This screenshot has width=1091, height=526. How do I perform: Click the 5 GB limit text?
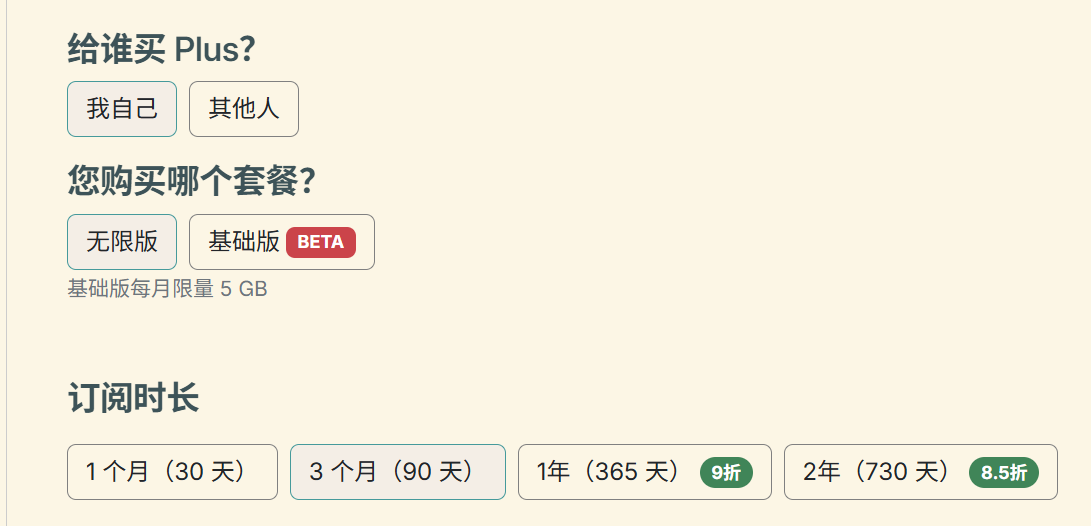tap(243, 290)
